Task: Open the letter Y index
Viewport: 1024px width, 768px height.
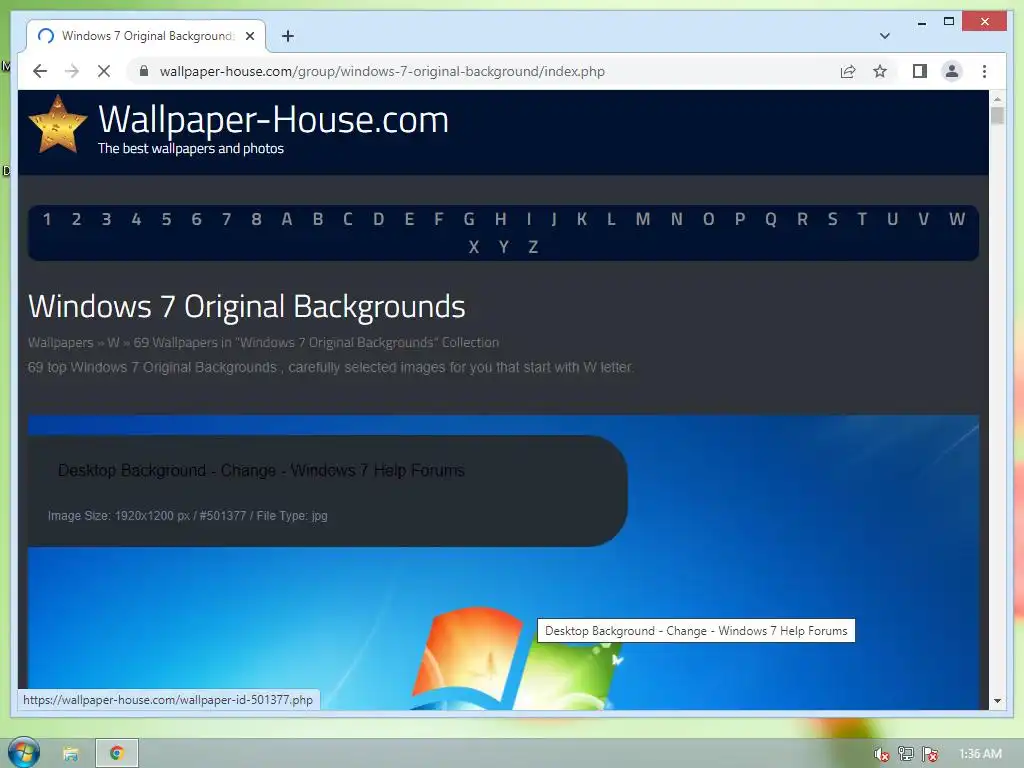Action: click(504, 248)
